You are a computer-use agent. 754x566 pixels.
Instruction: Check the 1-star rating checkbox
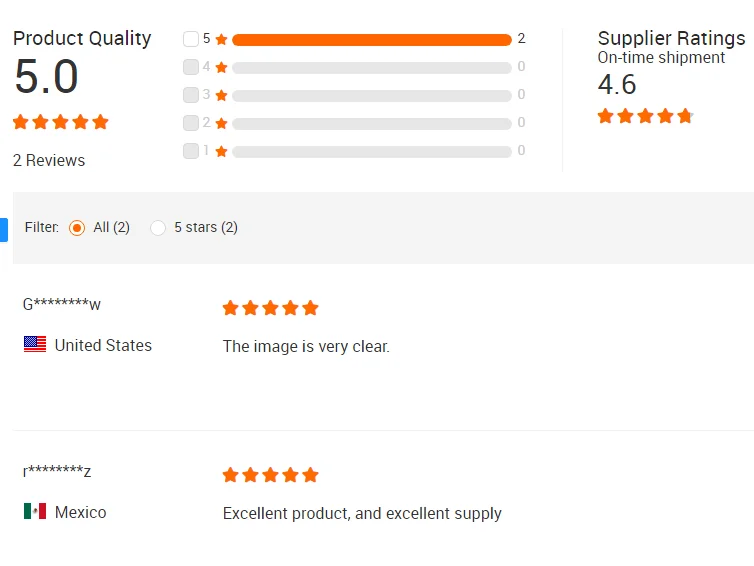tap(191, 151)
